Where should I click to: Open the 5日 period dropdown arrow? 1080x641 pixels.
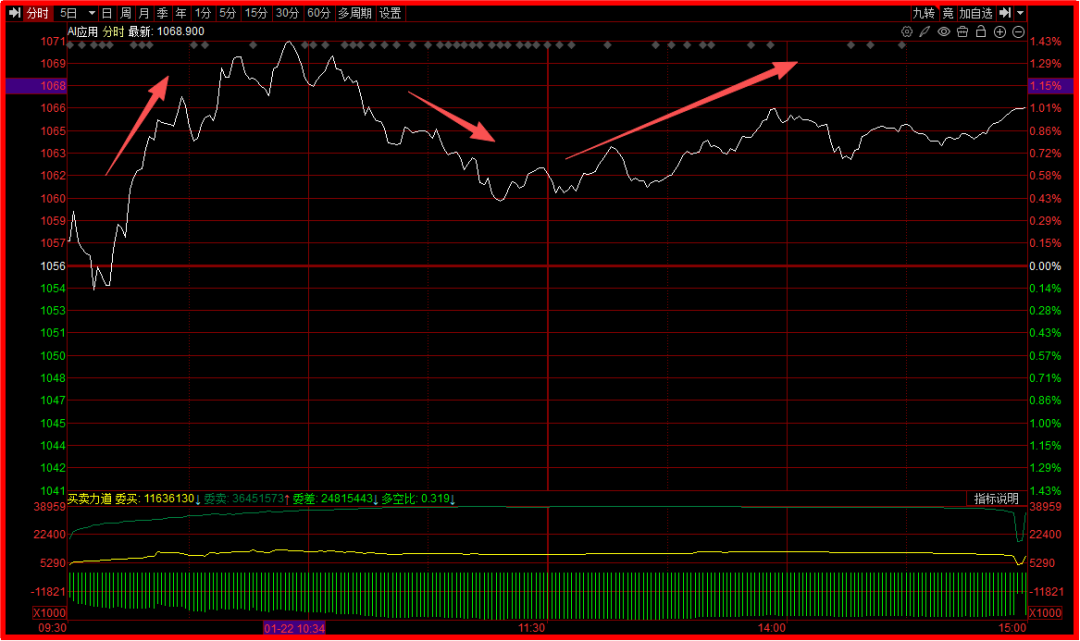click(91, 13)
